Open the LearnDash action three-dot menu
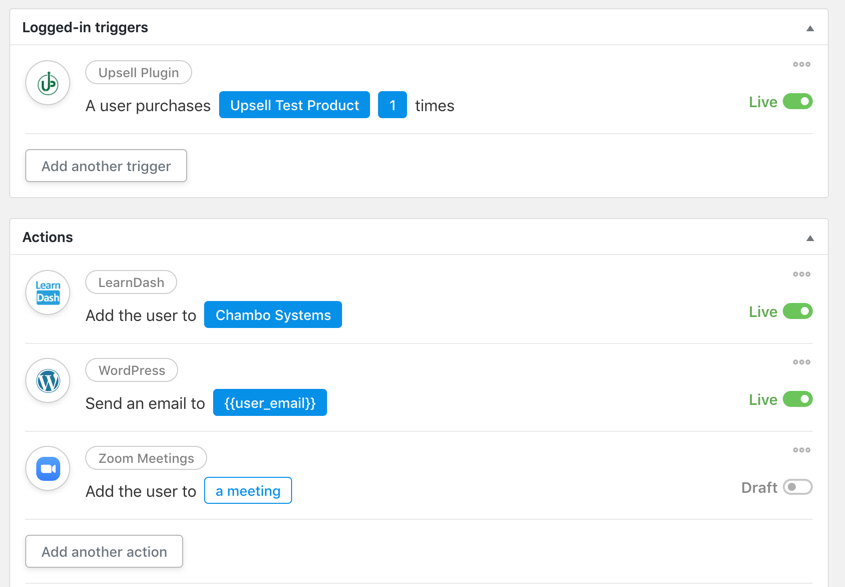The width and height of the screenshot is (845, 587). coord(801,274)
